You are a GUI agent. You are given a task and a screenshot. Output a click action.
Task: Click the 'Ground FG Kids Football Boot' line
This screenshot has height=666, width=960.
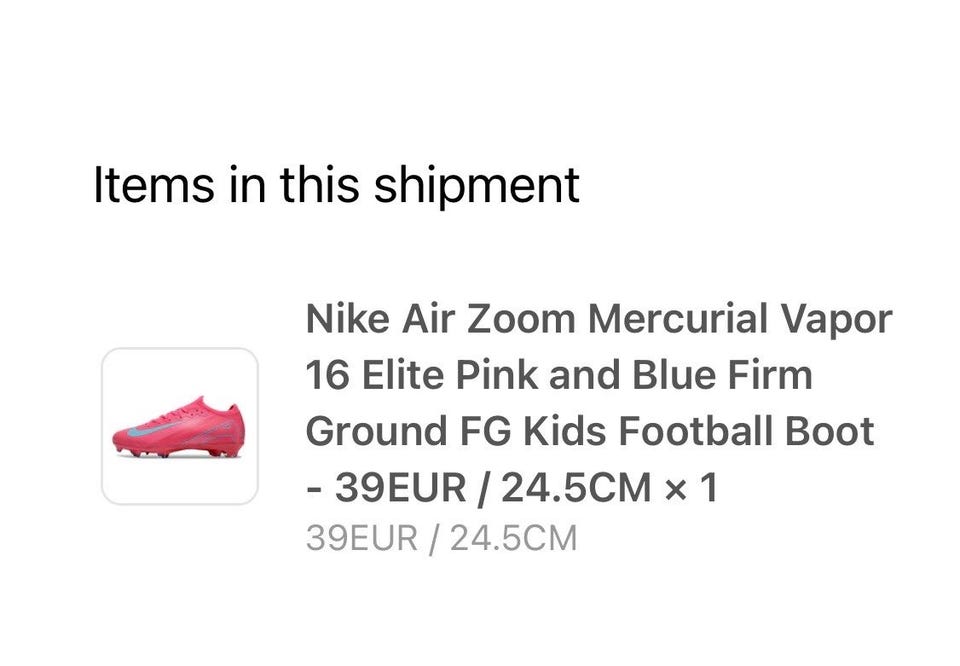click(590, 431)
